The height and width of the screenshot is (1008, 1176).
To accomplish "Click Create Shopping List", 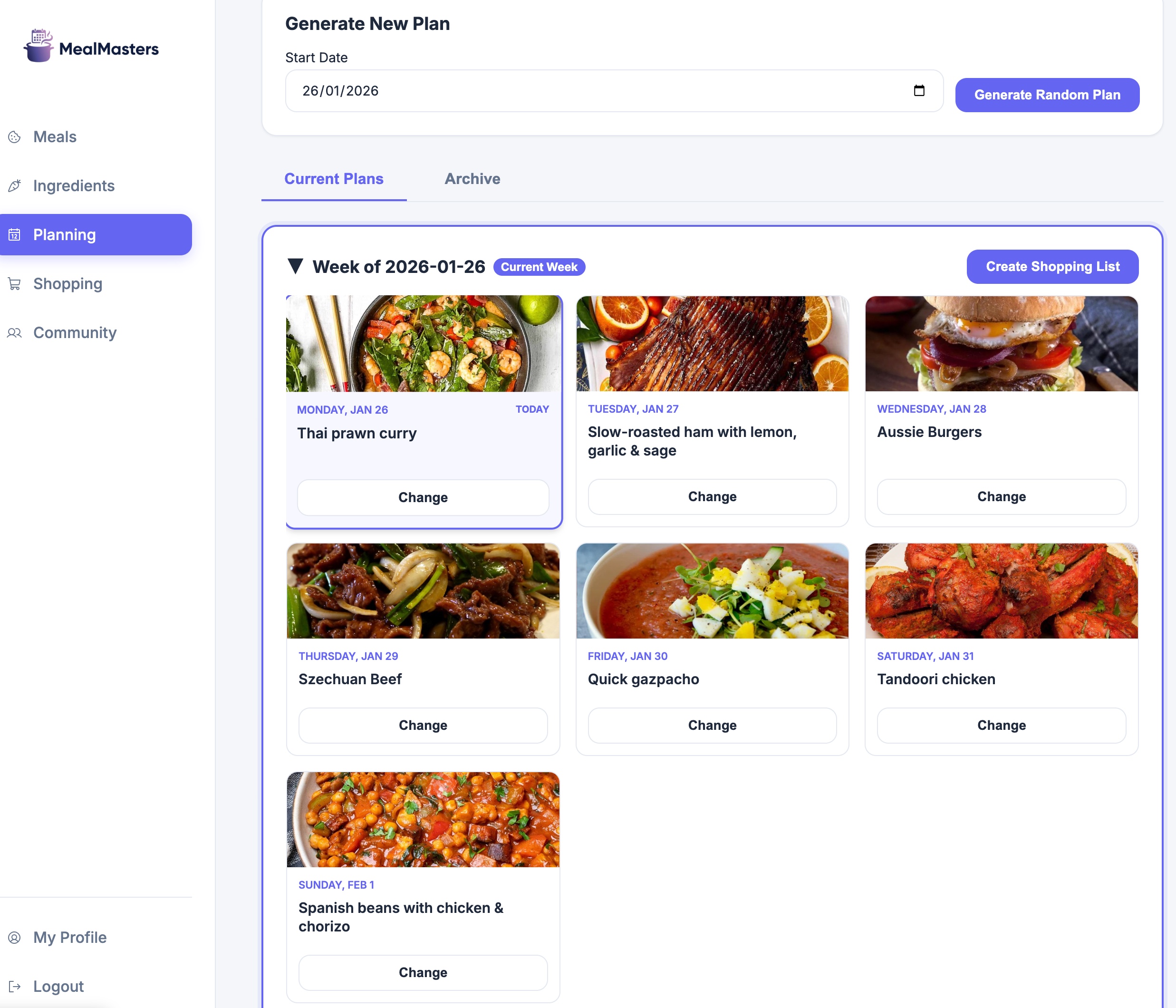I will (1052, 266).
